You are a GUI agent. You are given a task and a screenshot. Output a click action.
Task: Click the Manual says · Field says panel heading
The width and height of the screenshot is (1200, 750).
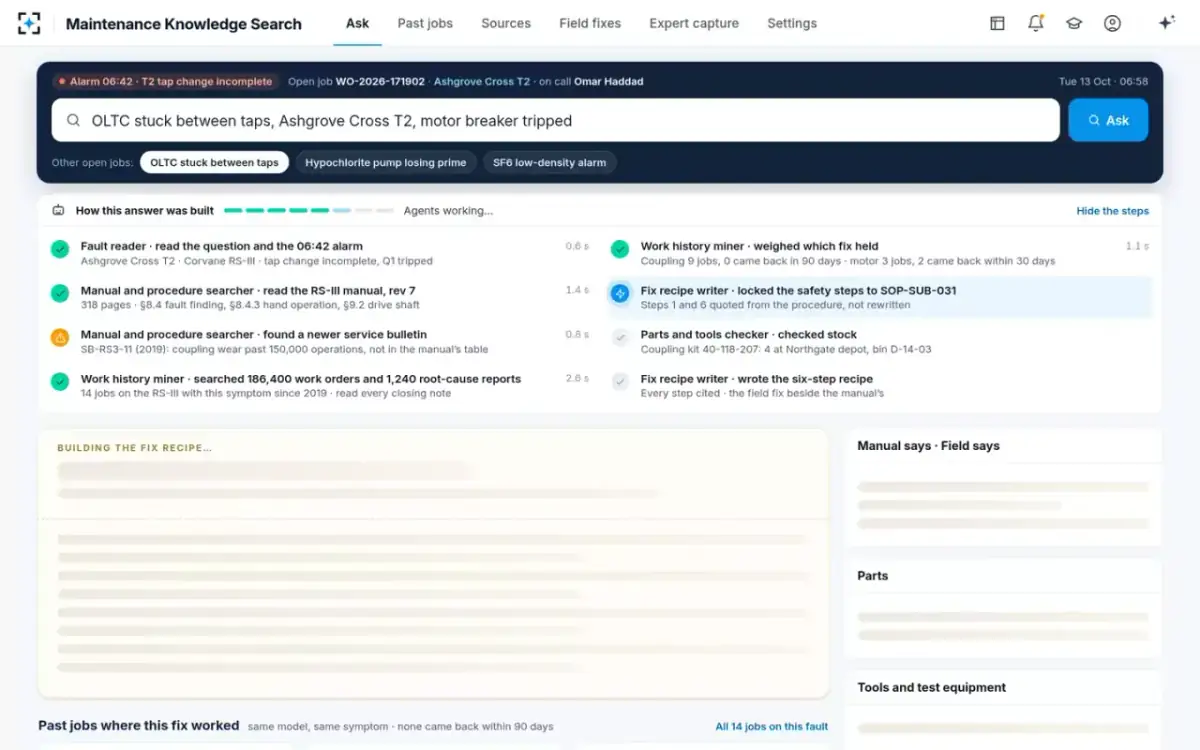point(928,446)
